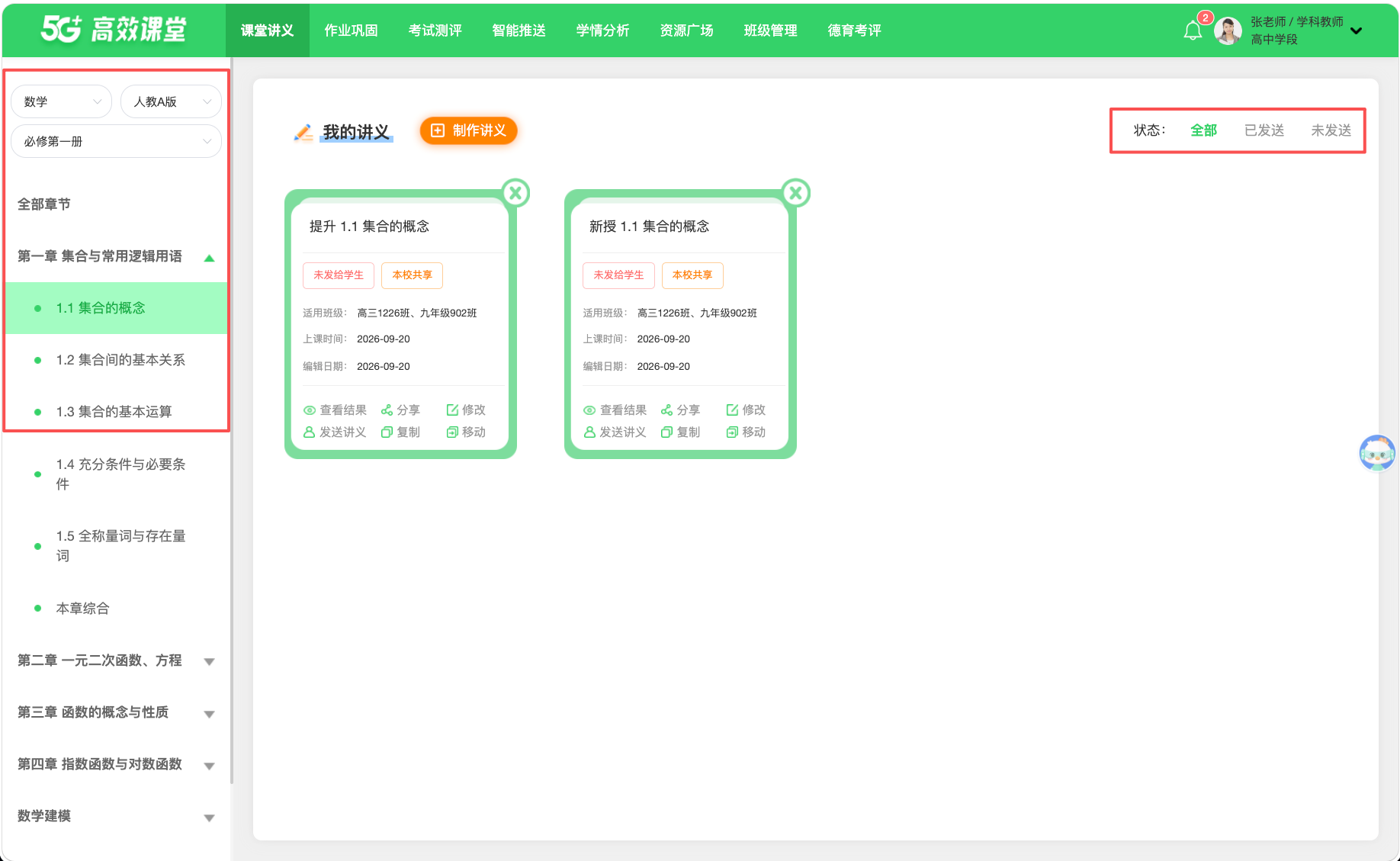Click the 5G 高效课堂 logo
Image resolution: width=1400 pixels, height=861 pixels.
(114, 30)
